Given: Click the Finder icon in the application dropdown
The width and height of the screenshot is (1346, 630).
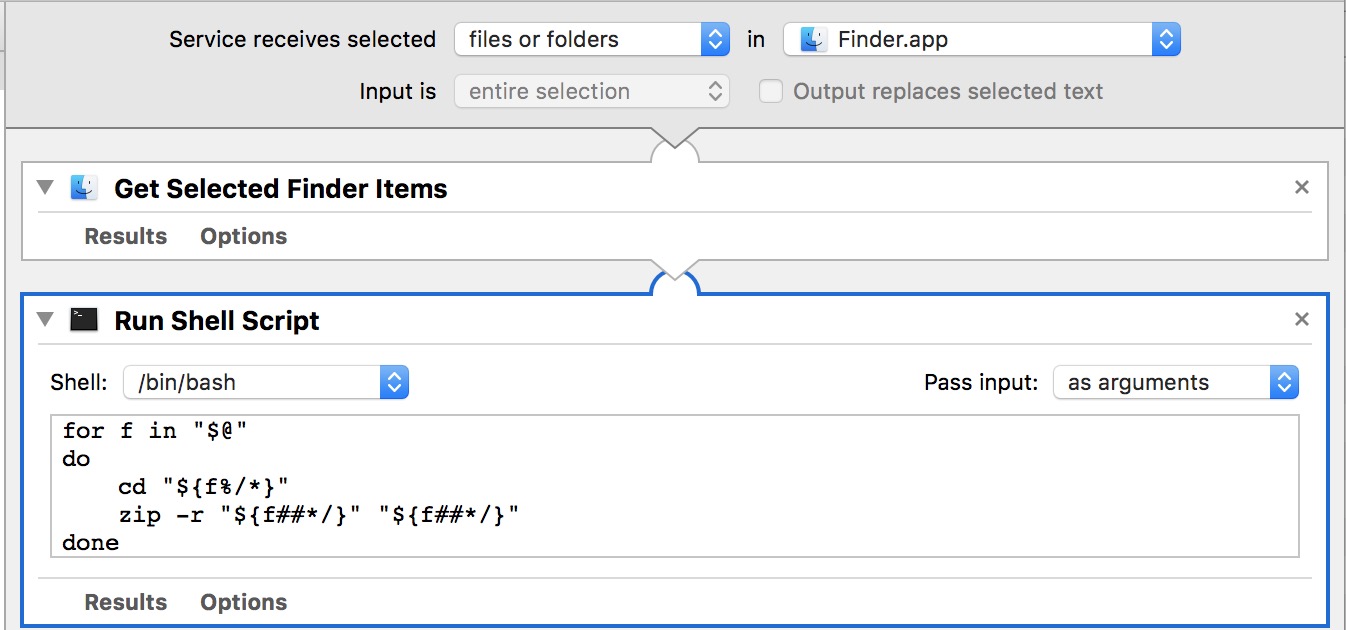Looking at the screenshot, I should [x=813, y=40].
